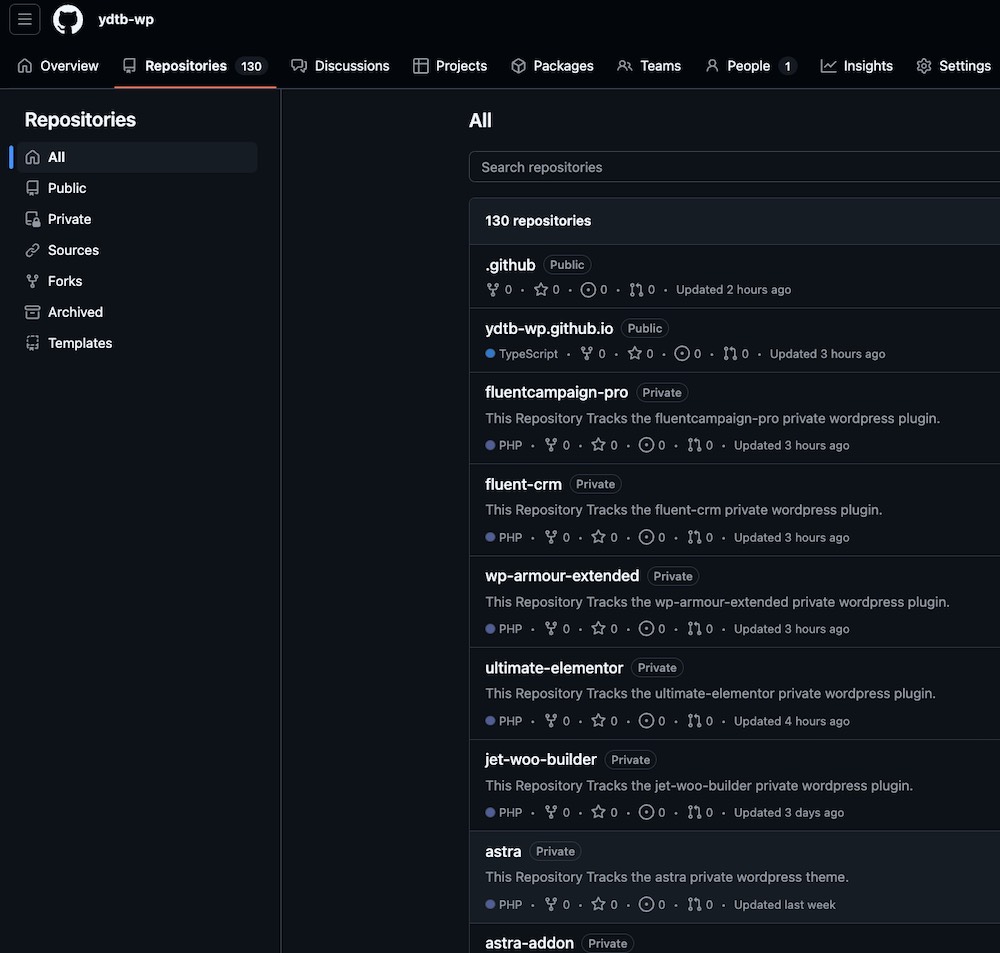Click the Settings gear icon
The image size is (1000, 953).
click(x=924, y=66)
